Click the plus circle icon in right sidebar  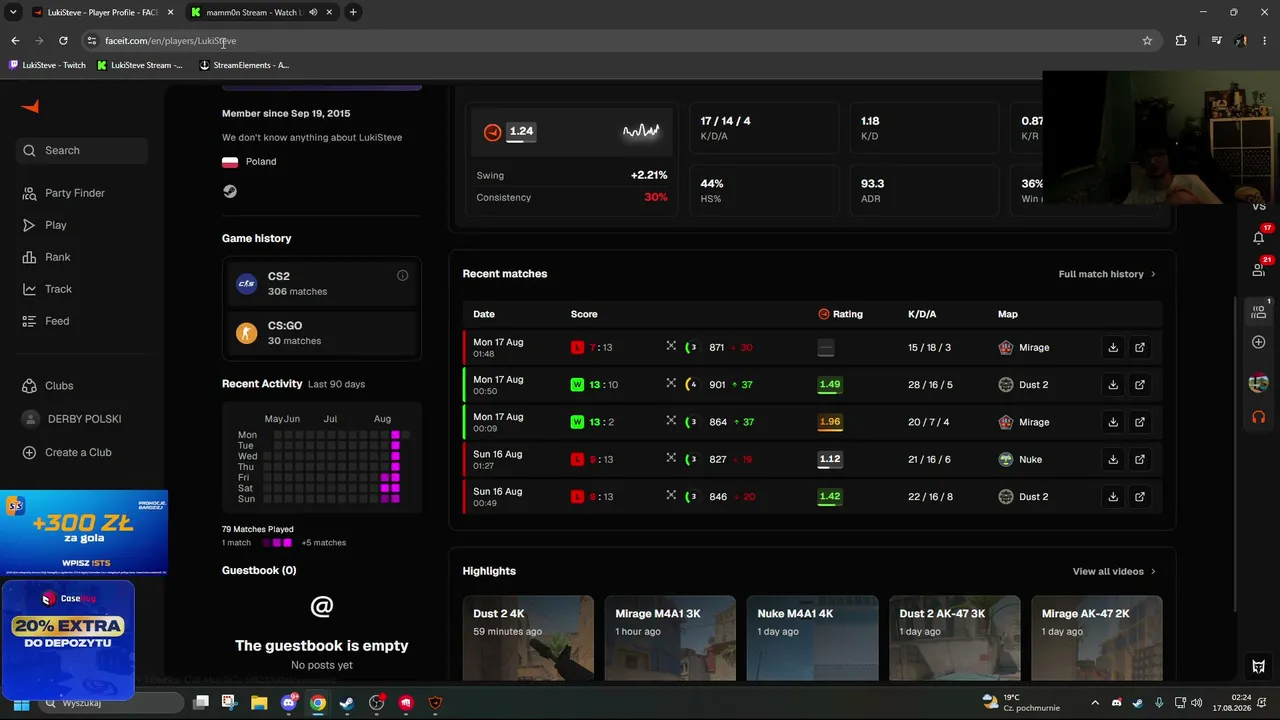1258,342
